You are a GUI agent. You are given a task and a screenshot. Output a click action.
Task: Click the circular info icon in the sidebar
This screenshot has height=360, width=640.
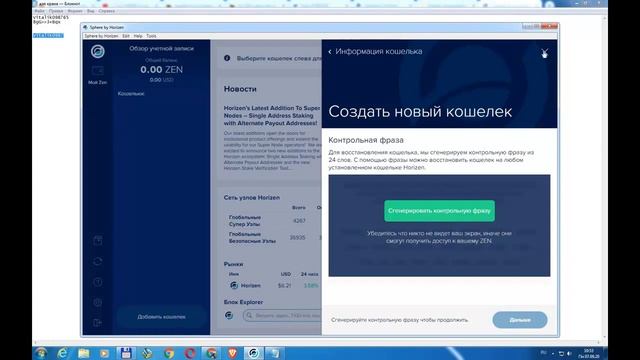click(98, 282)
